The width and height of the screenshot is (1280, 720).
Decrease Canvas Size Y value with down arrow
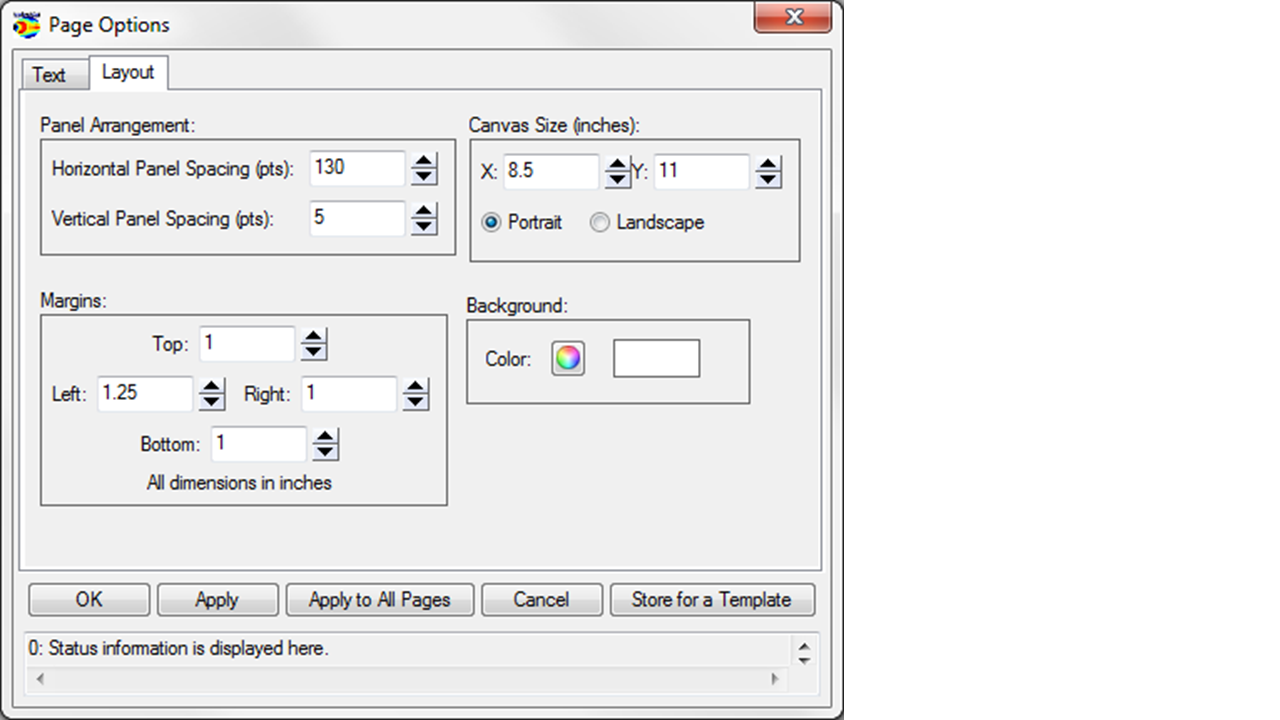click(x=768, y=179)
